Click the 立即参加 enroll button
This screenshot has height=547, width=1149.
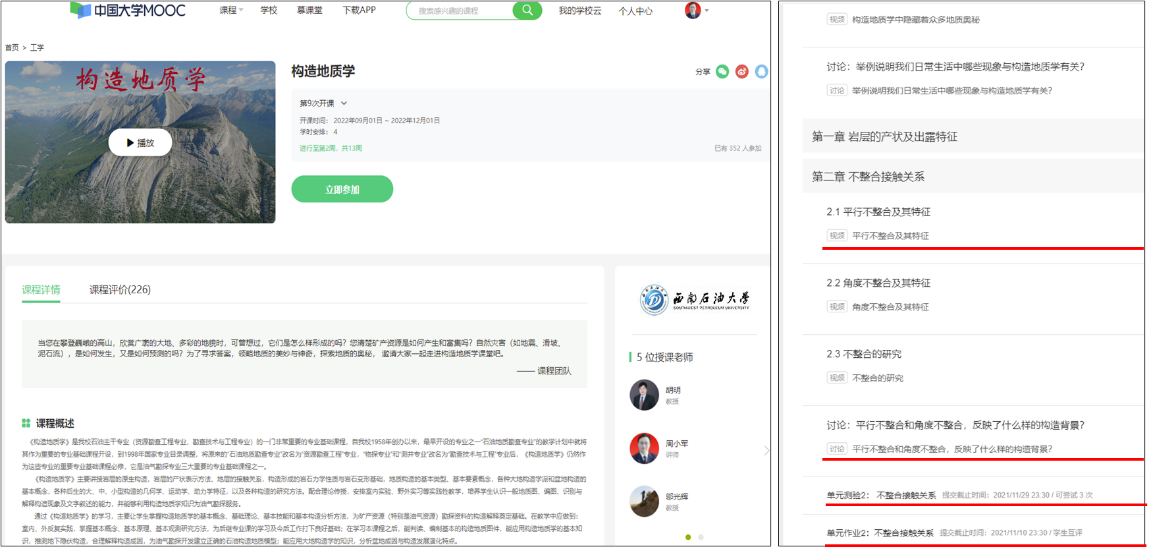(342, 189)
